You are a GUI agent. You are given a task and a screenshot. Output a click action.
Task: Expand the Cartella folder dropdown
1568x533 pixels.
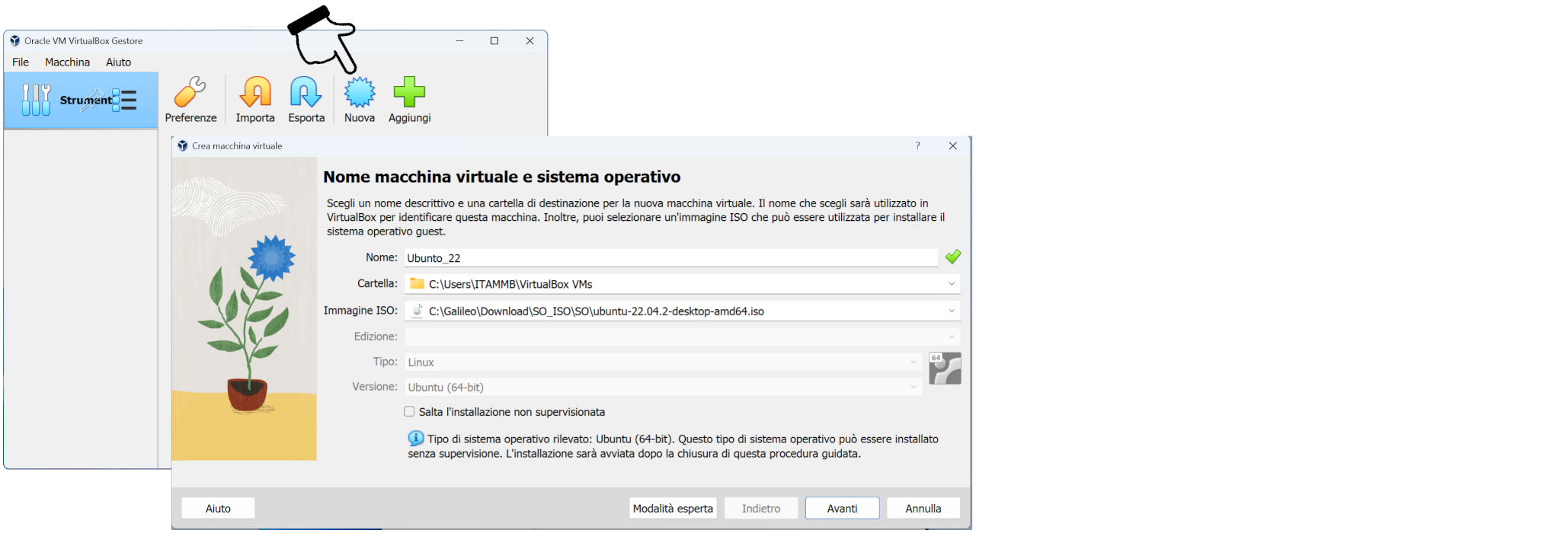pos(951,284)
